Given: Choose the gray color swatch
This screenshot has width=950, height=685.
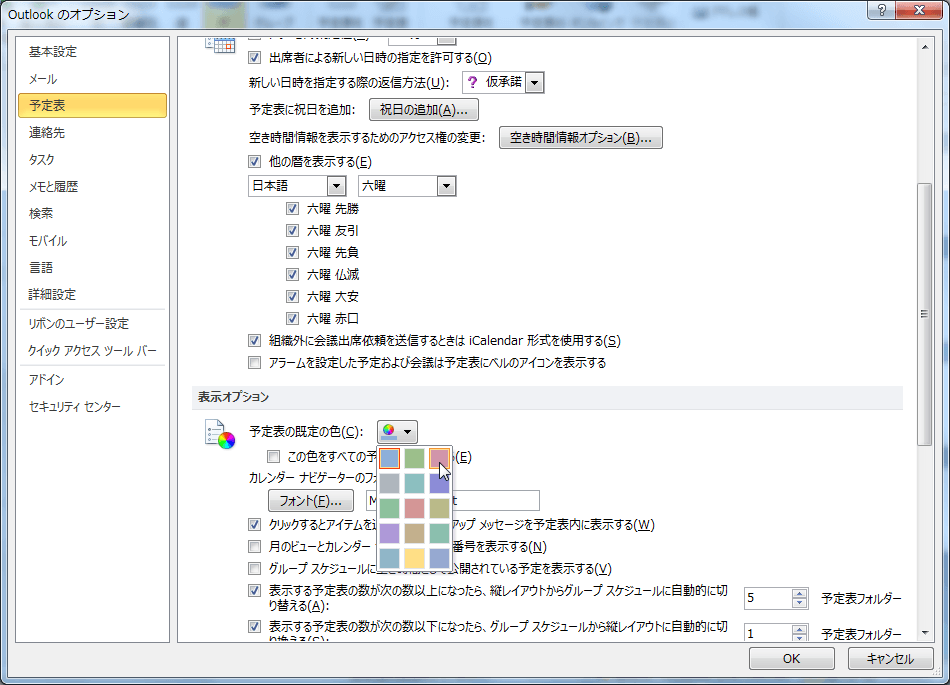Looking at the screenshot, I should (x=390, y=483).
